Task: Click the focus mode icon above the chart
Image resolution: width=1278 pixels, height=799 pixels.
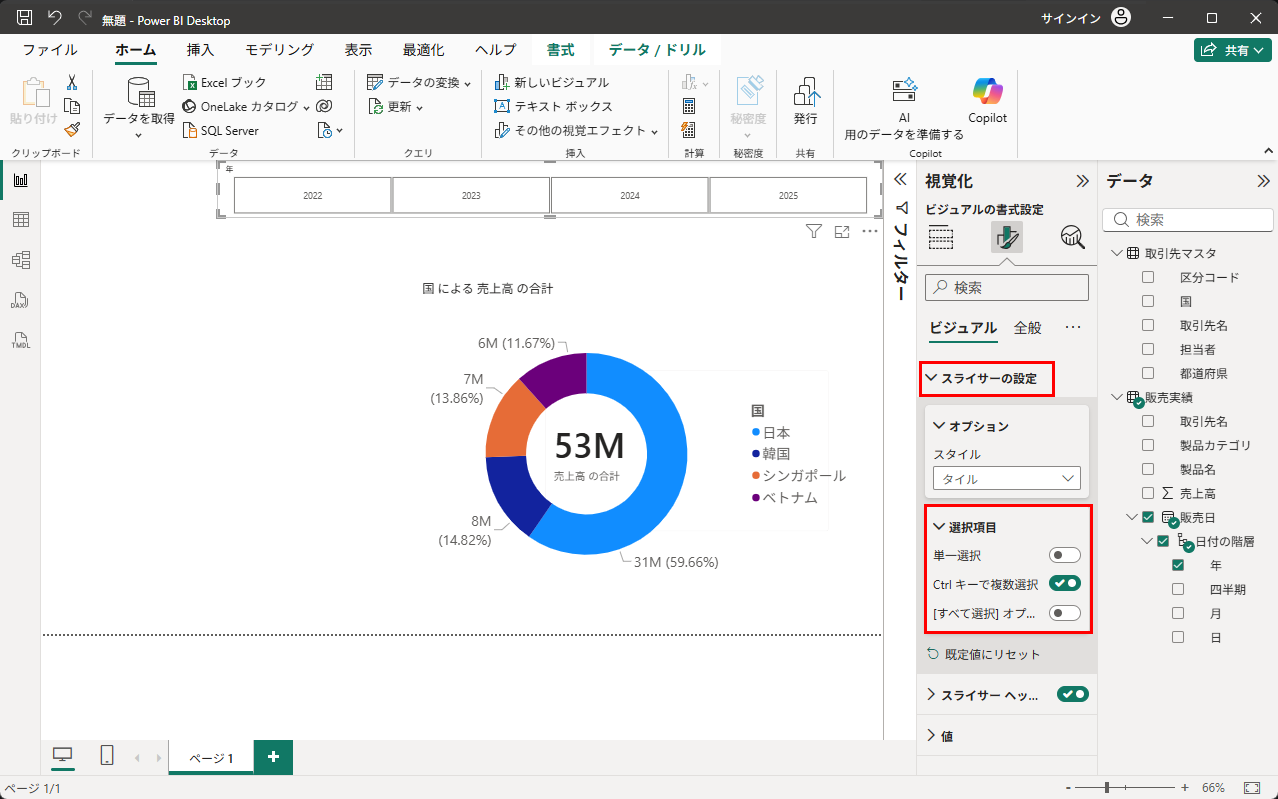Action: click(842, 232)
